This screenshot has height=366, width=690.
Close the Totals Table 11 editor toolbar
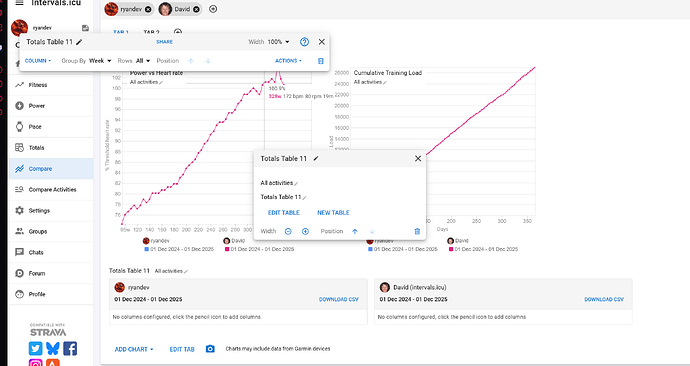[322, 42]
